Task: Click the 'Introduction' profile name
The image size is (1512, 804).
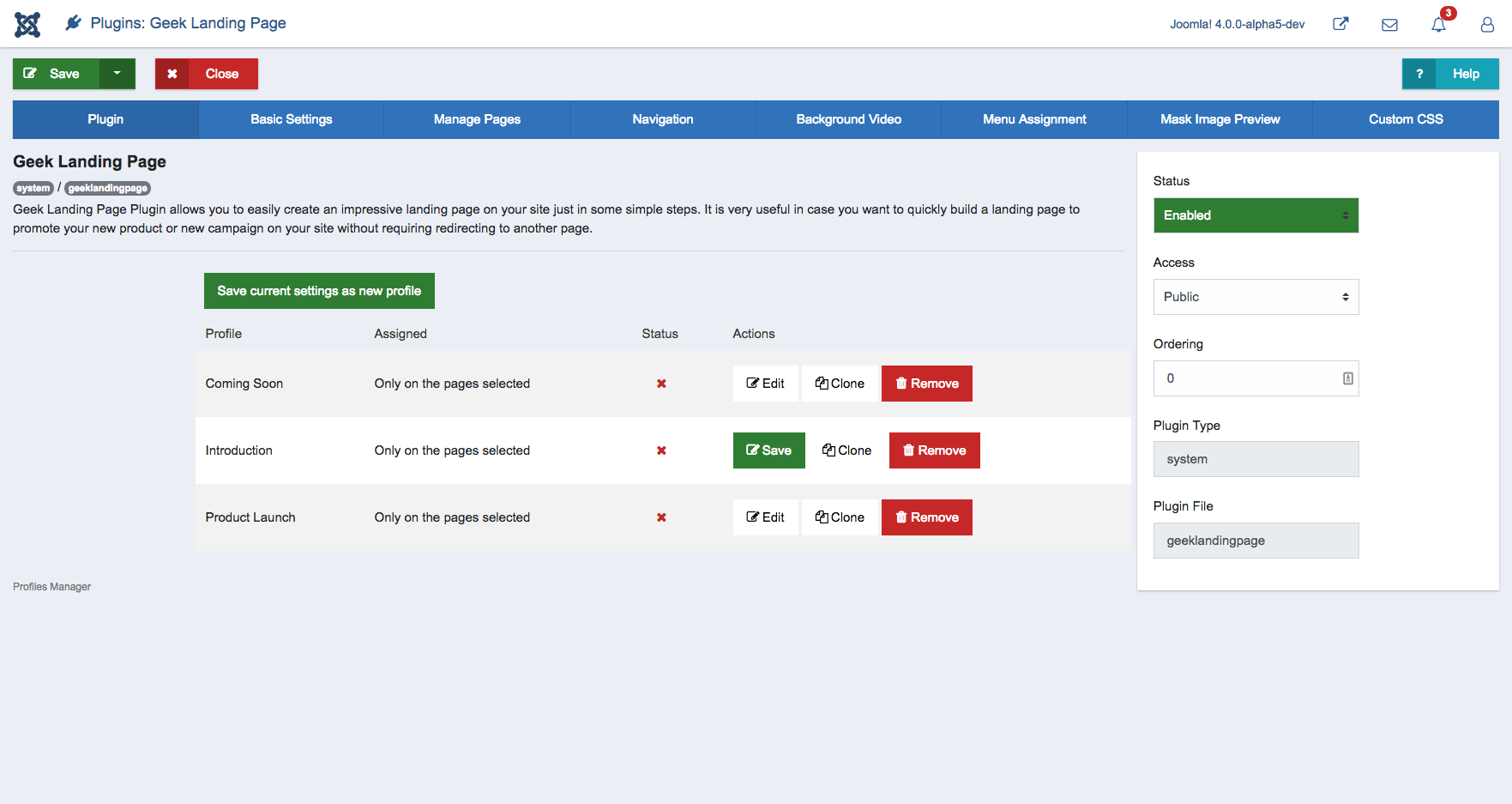Action: click(x=238, y=450)
